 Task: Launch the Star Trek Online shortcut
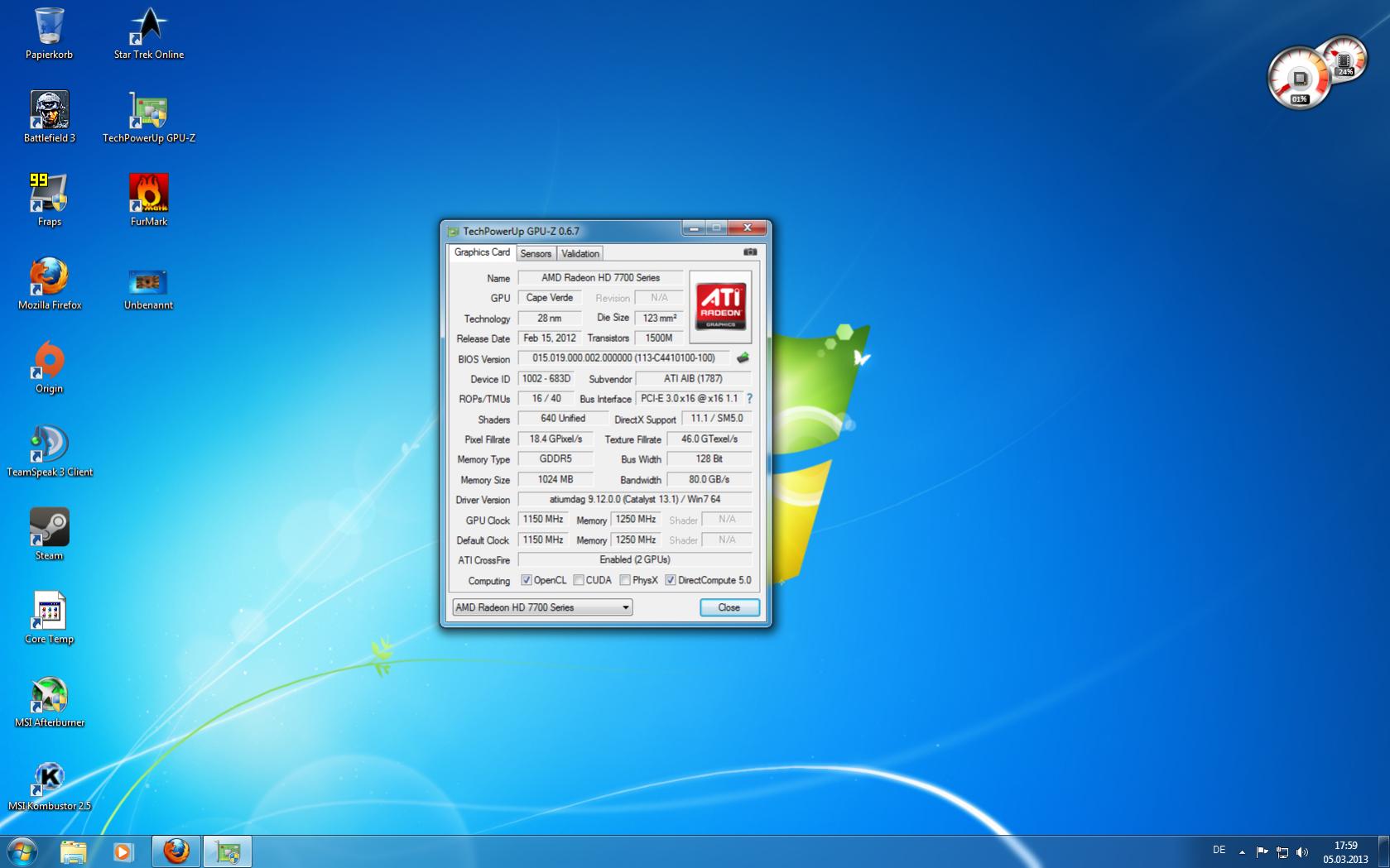pos(149,33)
